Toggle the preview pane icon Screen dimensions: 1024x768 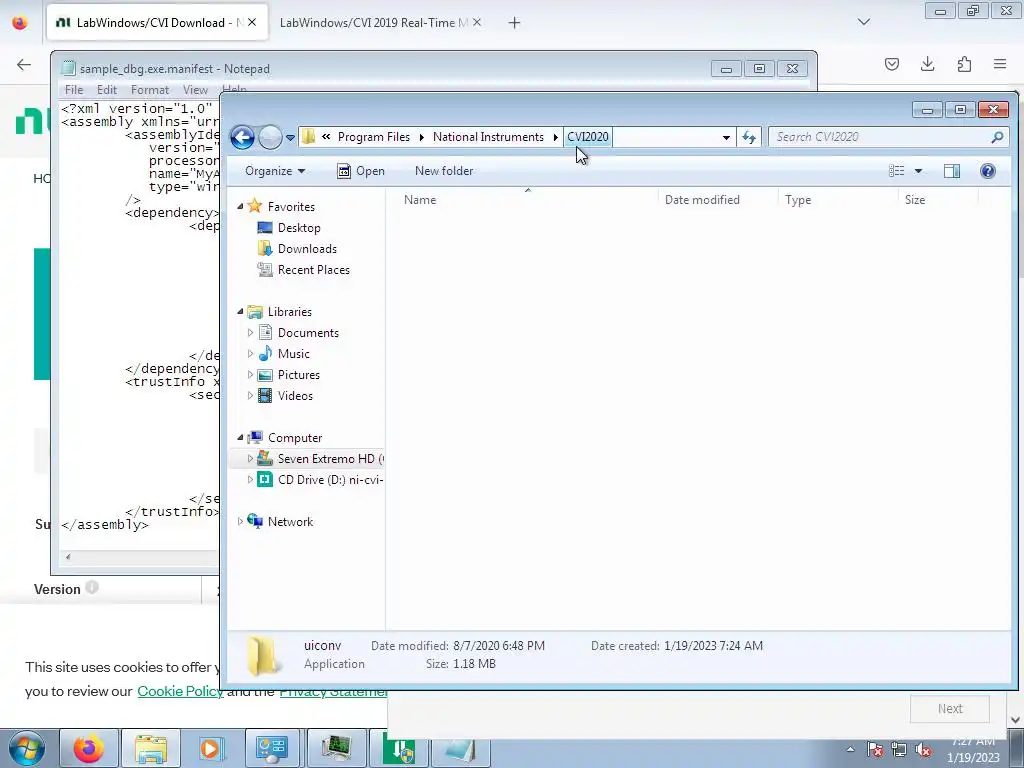952,171
